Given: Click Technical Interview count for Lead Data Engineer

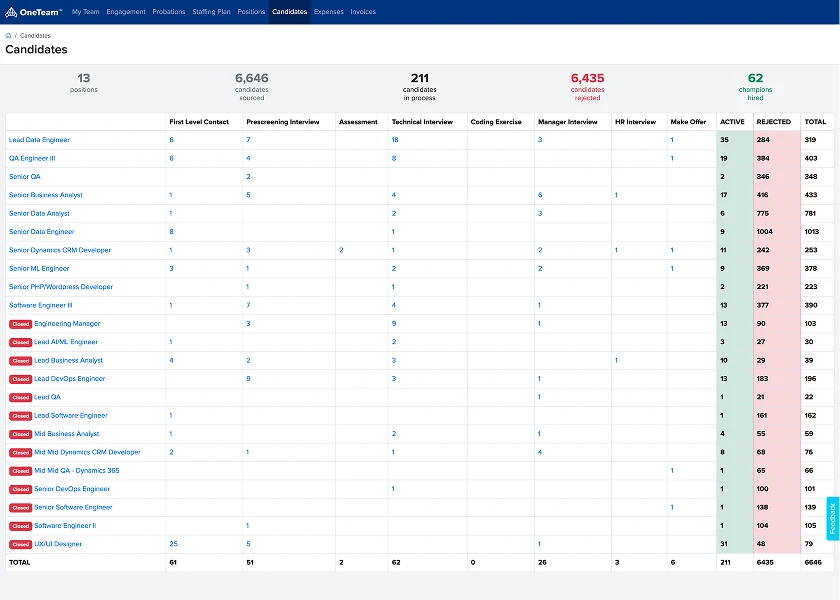Looking at the screenshot, I should click(x=395, y=140).
